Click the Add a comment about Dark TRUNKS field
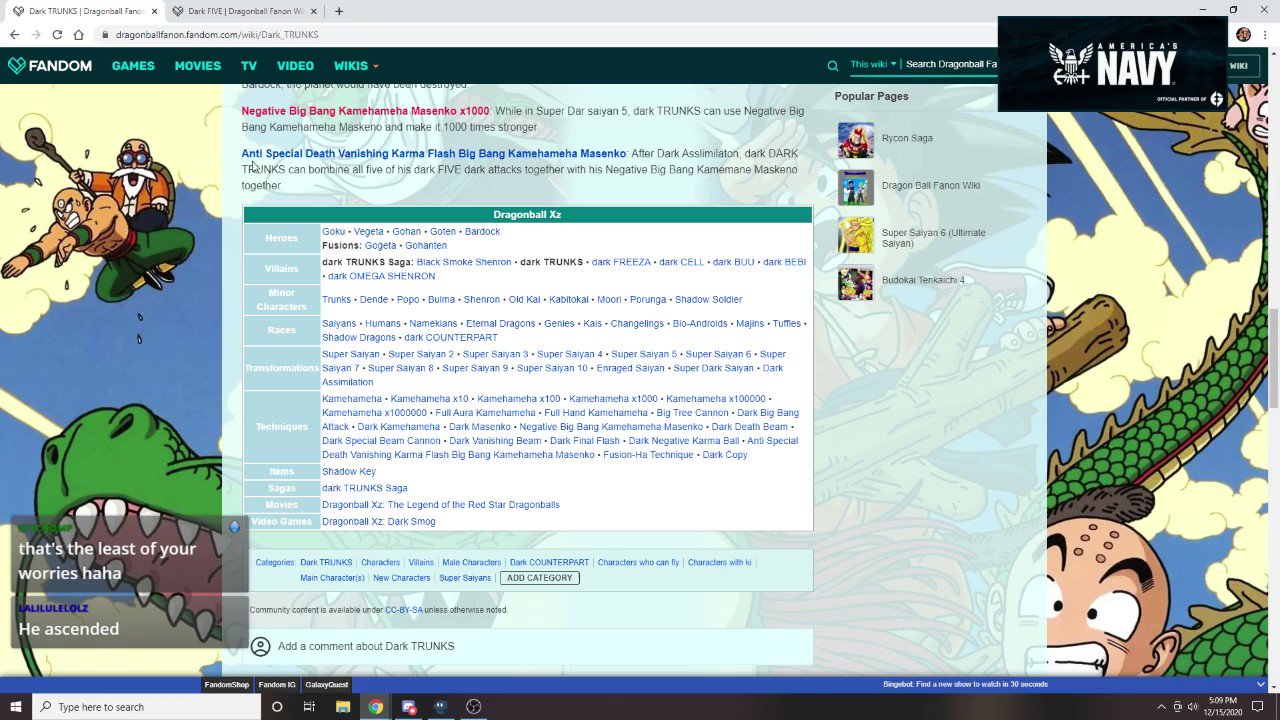The width and height of the screenshot is (1280, 720). point(366,647)
